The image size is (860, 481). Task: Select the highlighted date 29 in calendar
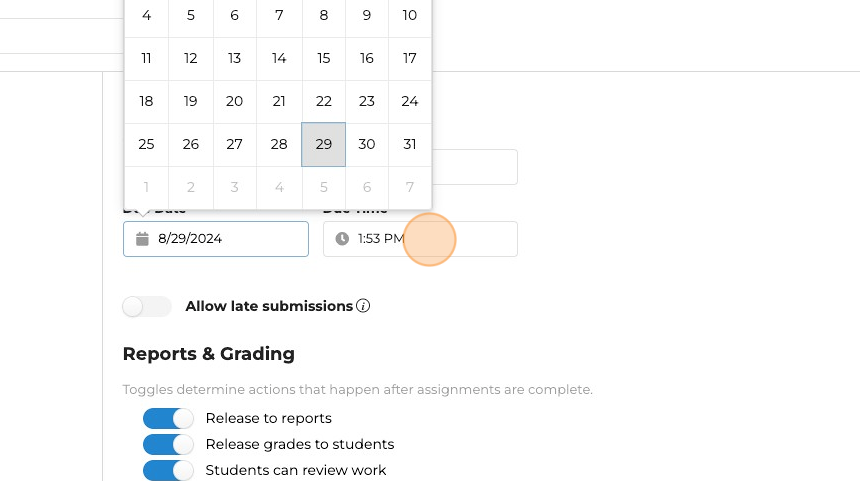pos(323,144)
